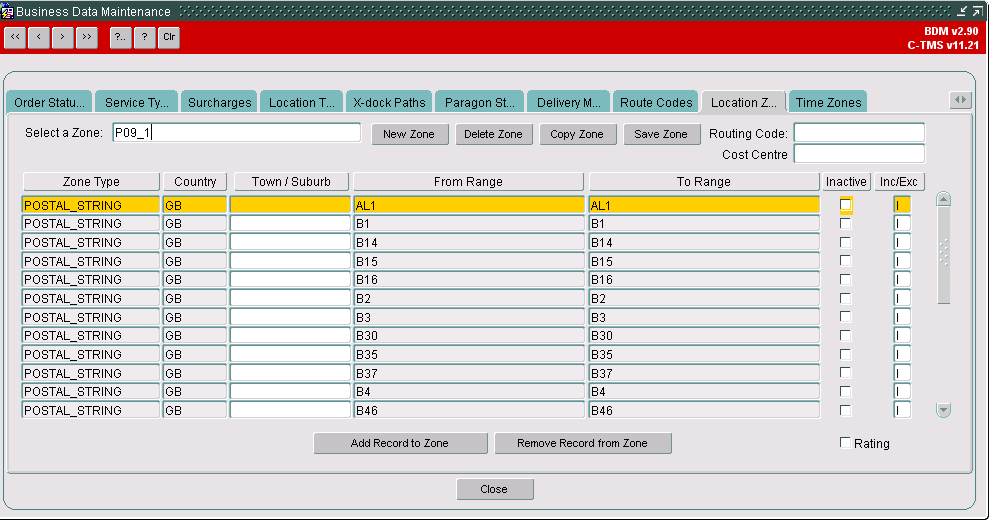Click the Routing Code input field
Image resolution: width=989 pixels, height=520 pixels.
coord(859,133)
